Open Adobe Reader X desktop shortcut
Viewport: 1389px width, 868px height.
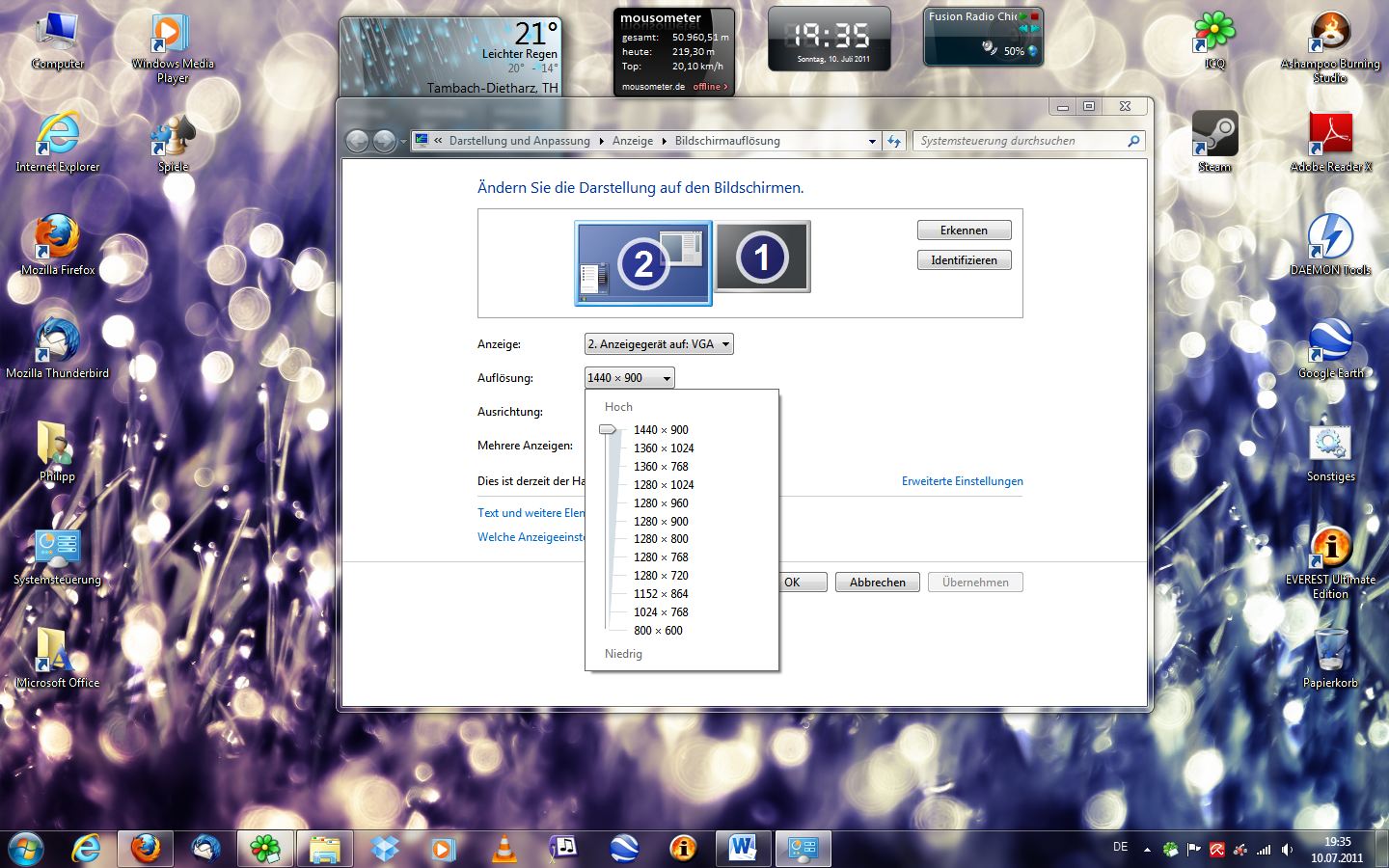[1330, 142]
